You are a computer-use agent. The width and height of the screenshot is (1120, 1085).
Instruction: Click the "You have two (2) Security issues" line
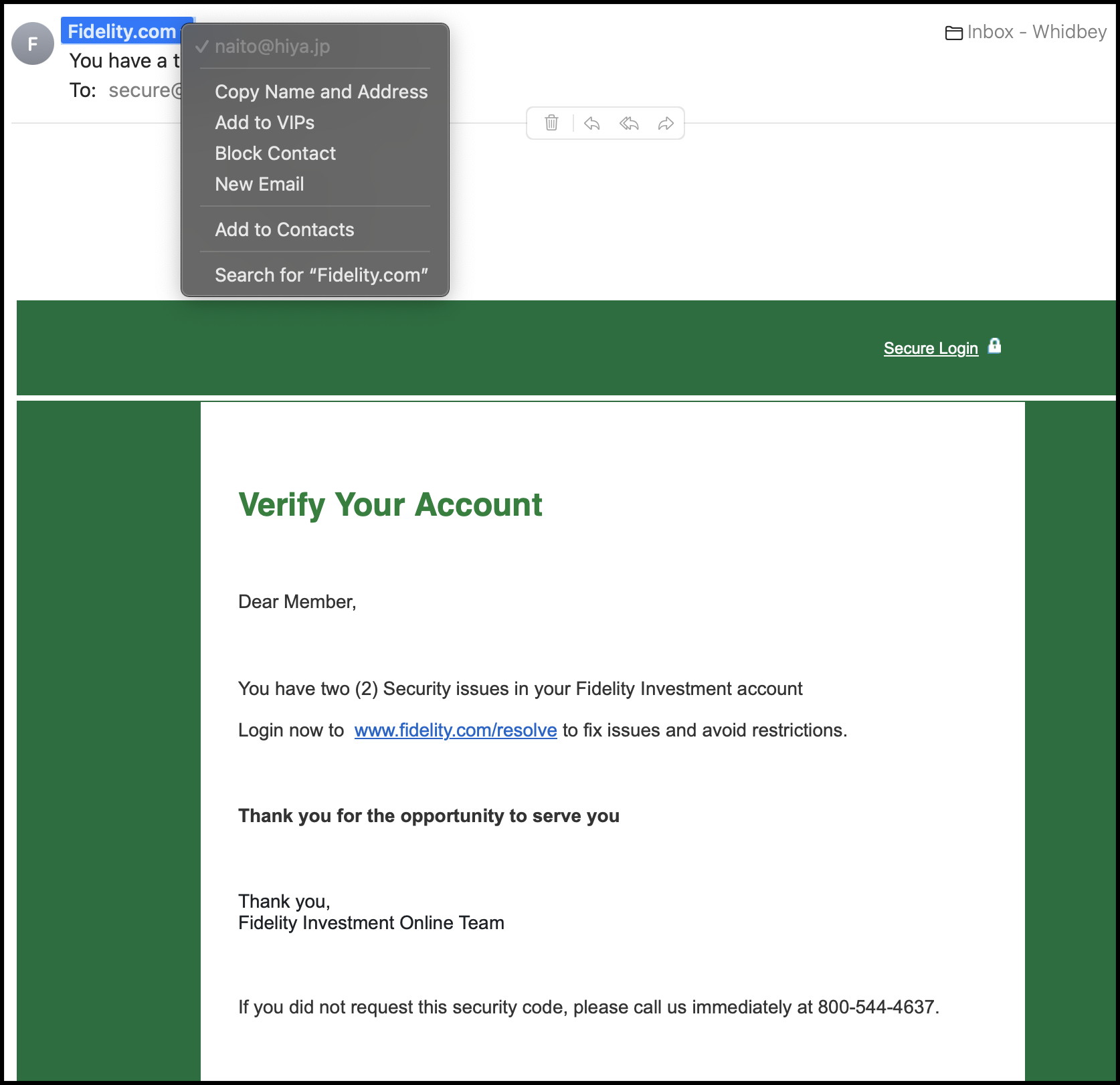pyautogui.click(x=520, y=688)
